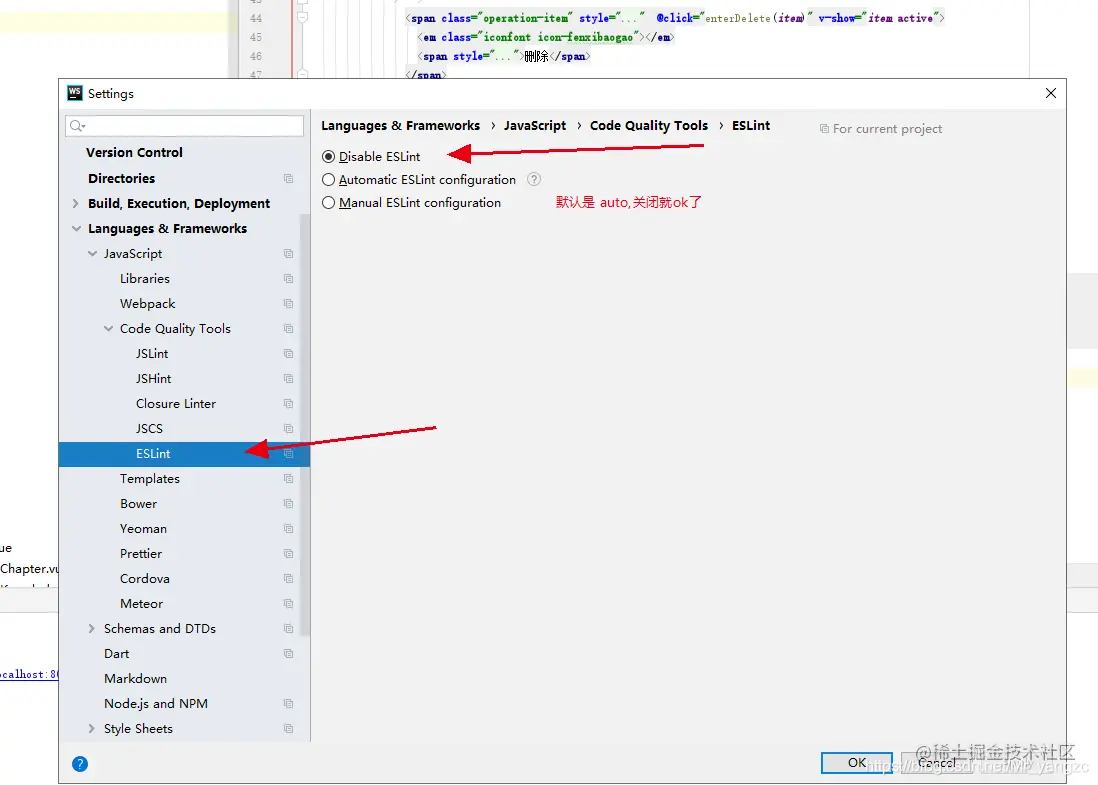Image resolution: width=1098 pixels, height=785 pixels.
Task: Click project-level icon beside Schemas and DTDs
Action: pos(289,629)
